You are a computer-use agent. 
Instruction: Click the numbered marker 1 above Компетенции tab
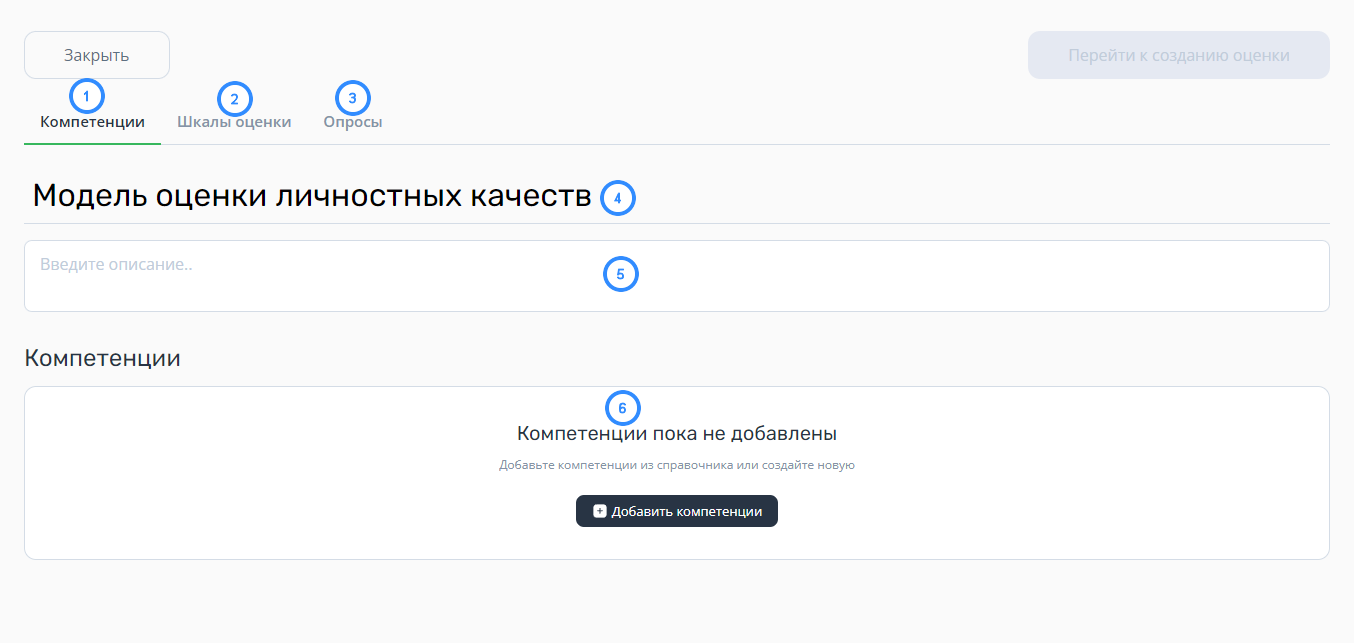[x=87, y=96]
